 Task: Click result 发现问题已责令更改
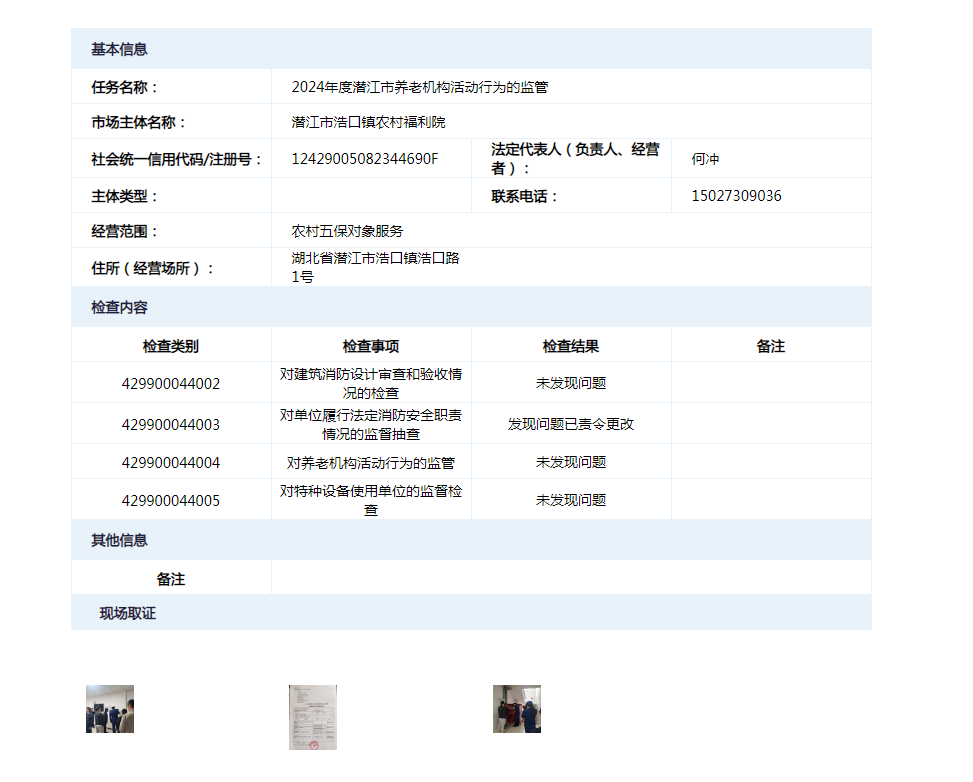click(x=571, y=424)
